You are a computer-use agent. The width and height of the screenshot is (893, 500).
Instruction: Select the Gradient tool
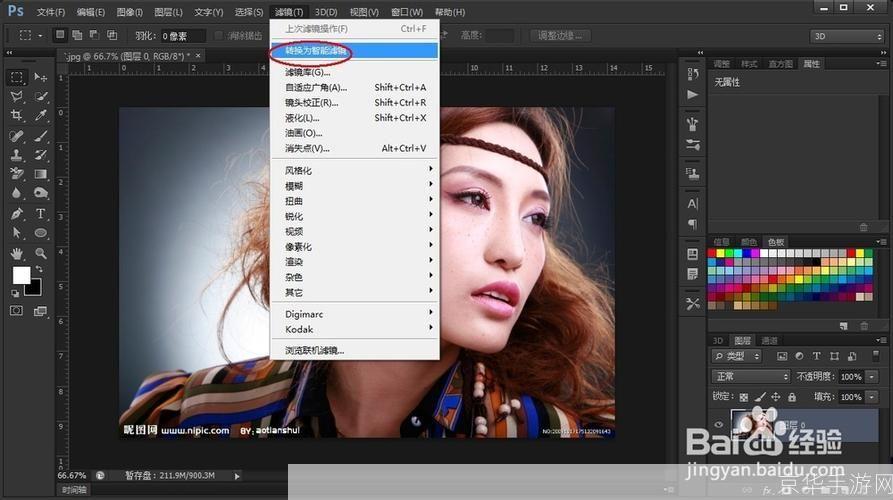click(40, 174)
